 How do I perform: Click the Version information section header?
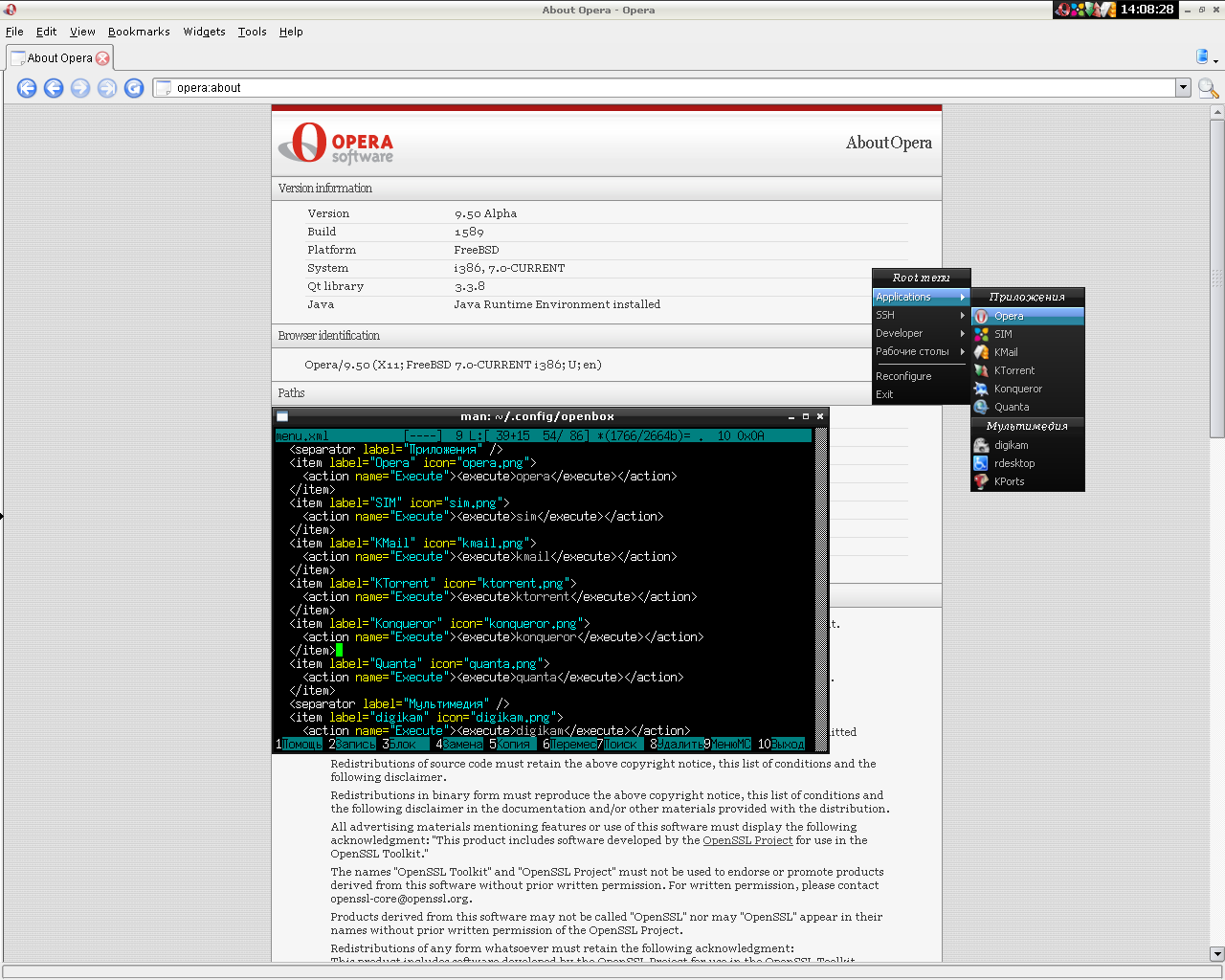(607, 189)
